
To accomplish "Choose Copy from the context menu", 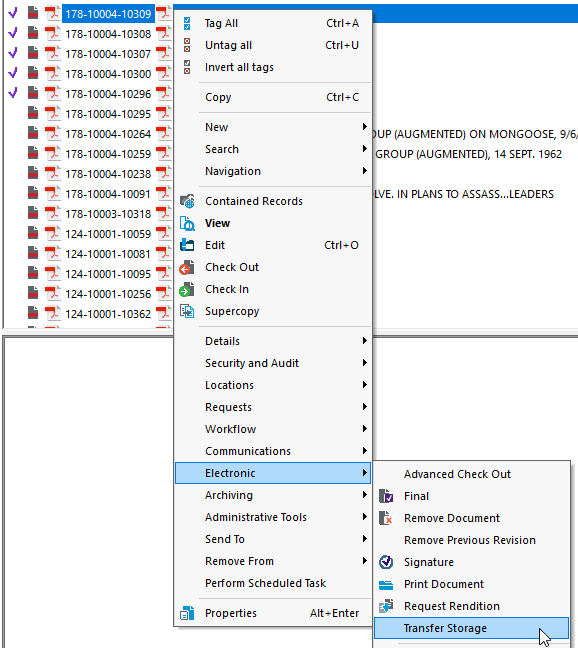I will tap(273, 97).
